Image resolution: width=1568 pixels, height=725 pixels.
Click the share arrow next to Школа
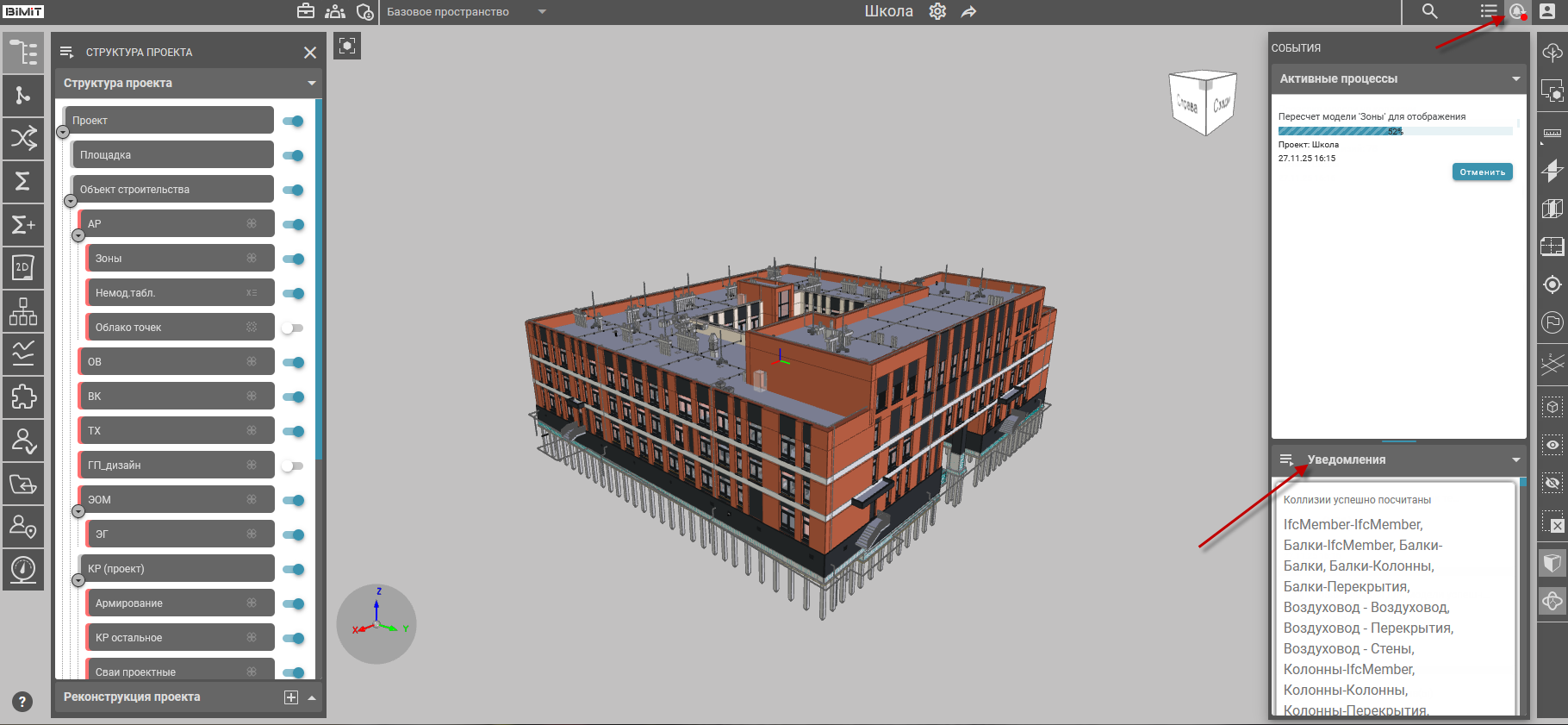point(969,11)
